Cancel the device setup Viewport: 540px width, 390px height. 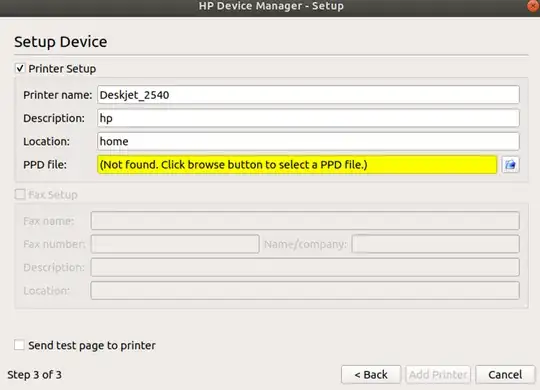point(505,374)
